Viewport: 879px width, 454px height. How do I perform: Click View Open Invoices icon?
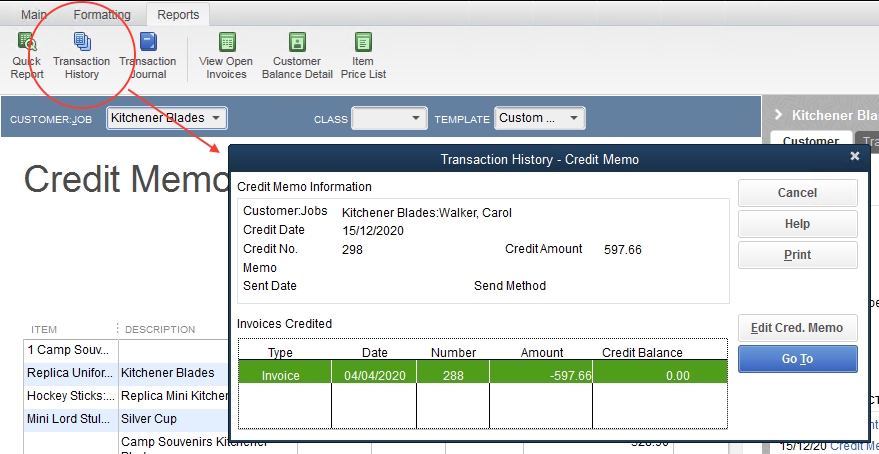pos(226,56)
